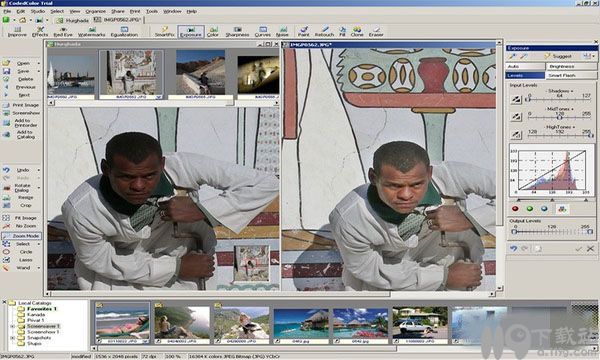Open the Organize menu

click(x=95, y=11)
